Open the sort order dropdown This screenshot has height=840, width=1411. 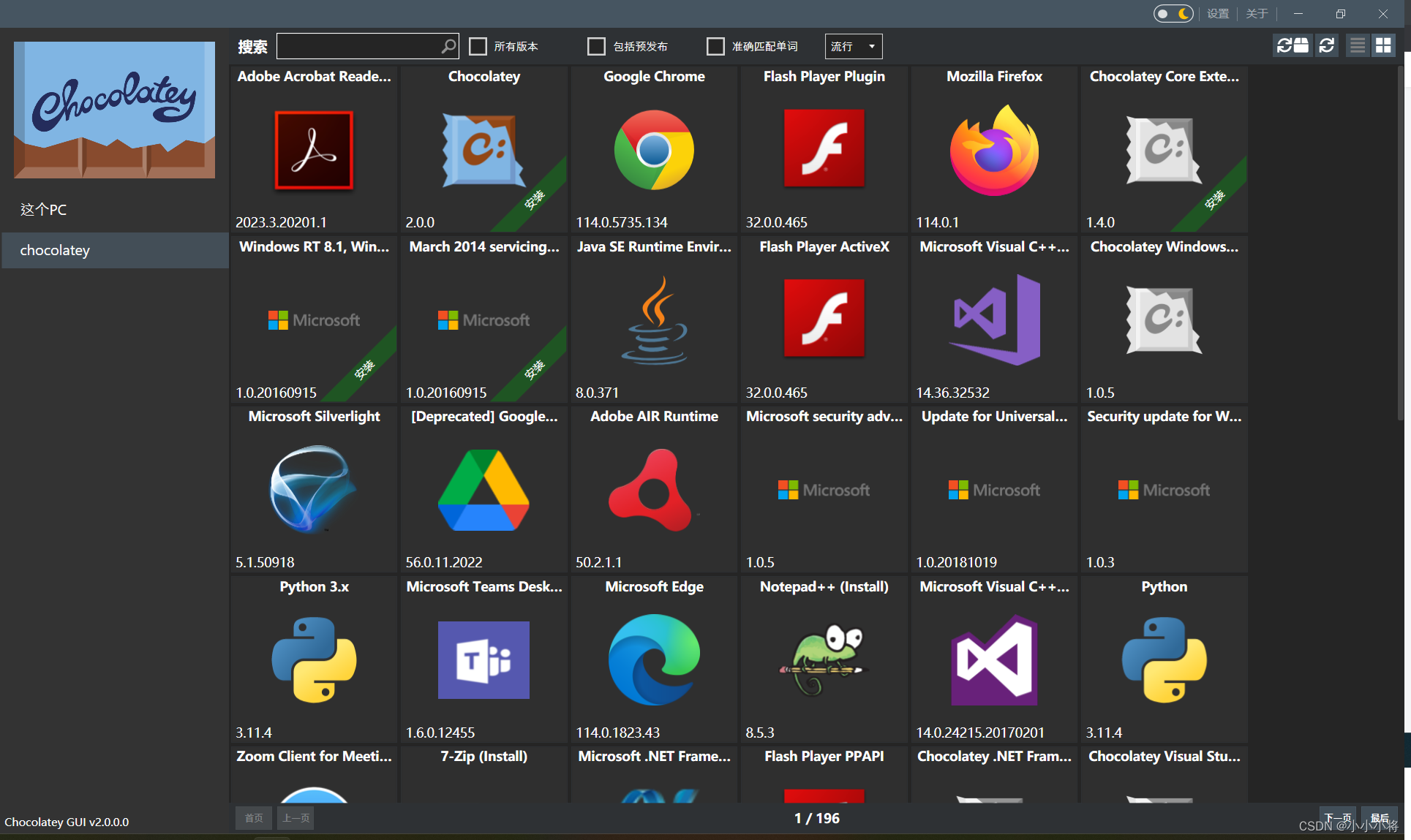854,47
